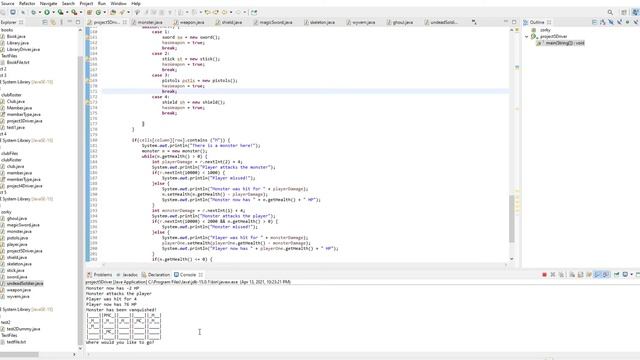Click Remove Launch icon in Console toolbar
The width and height of the screenshot is (640, 360).
click(x=553, y=275)
